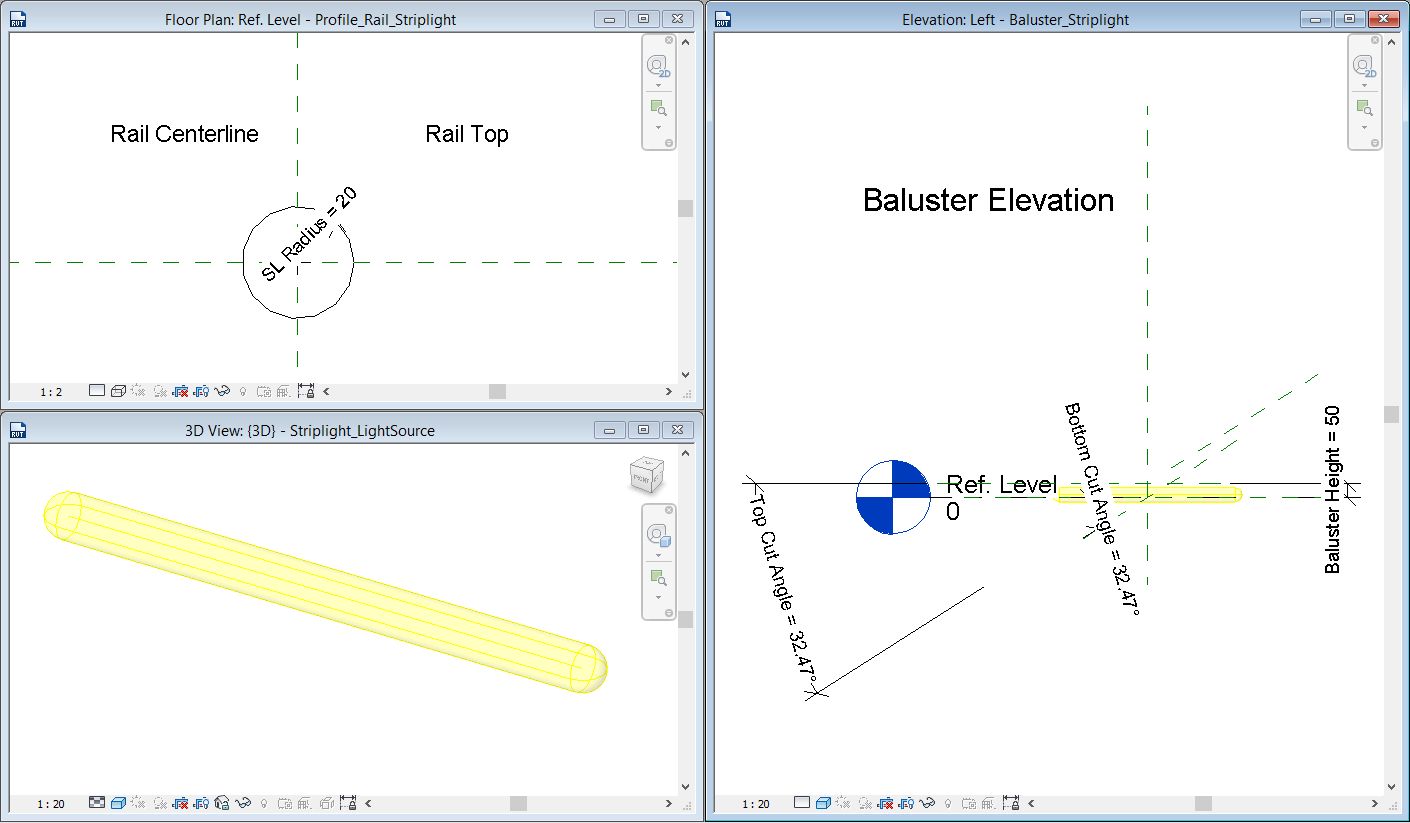This screenshot has width=1410, height=823.
Task: Expand steering wheel options arrow in Floor Plan view
Action: click(658, 85)
